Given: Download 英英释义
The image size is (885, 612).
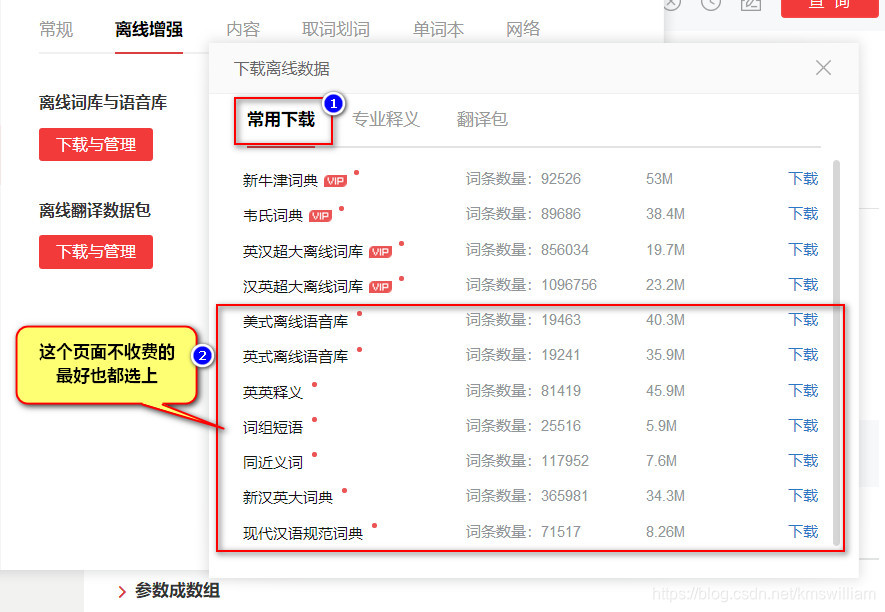Looking at the screenshot, I should (x=803, y=391).
